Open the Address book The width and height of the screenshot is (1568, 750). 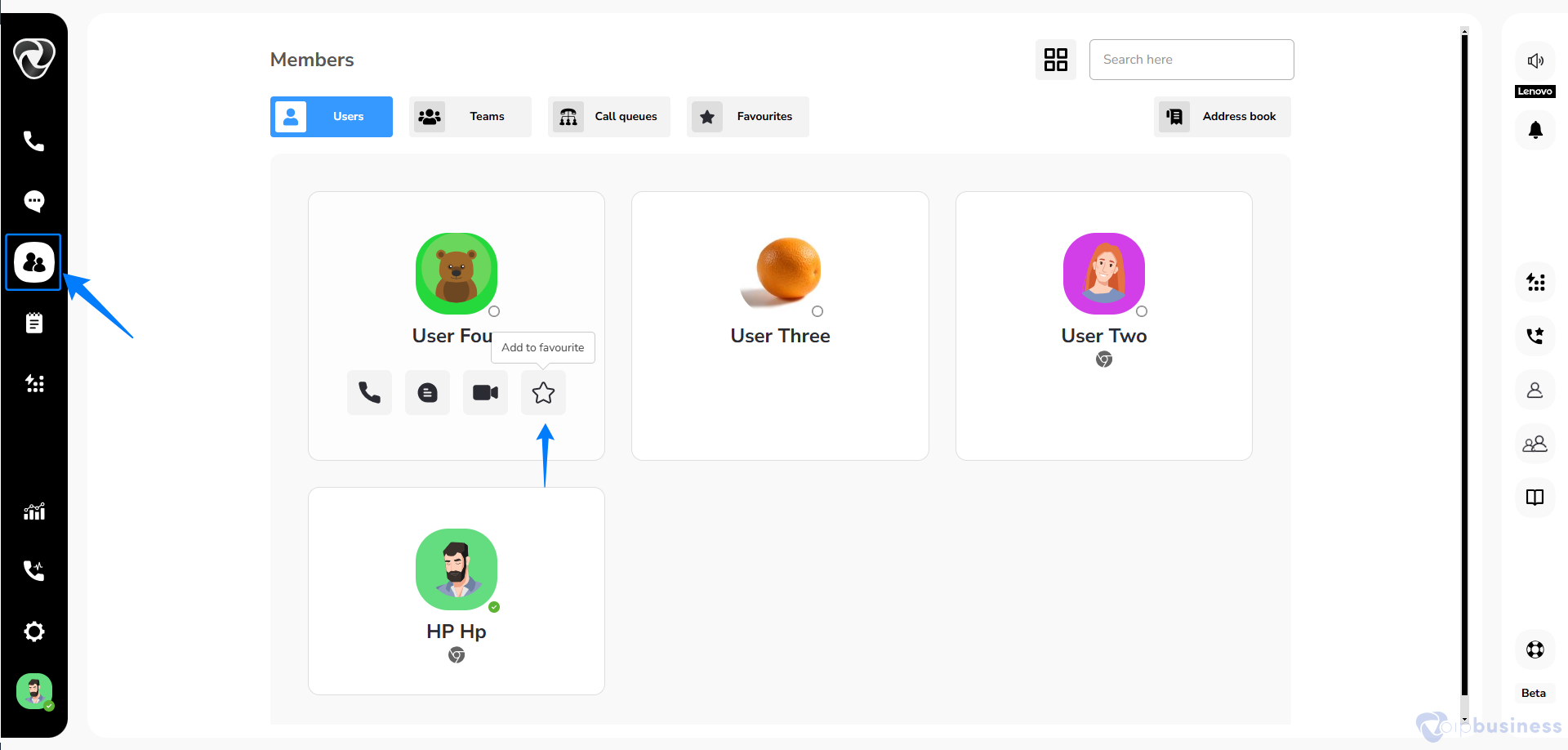pos(1223,117)
